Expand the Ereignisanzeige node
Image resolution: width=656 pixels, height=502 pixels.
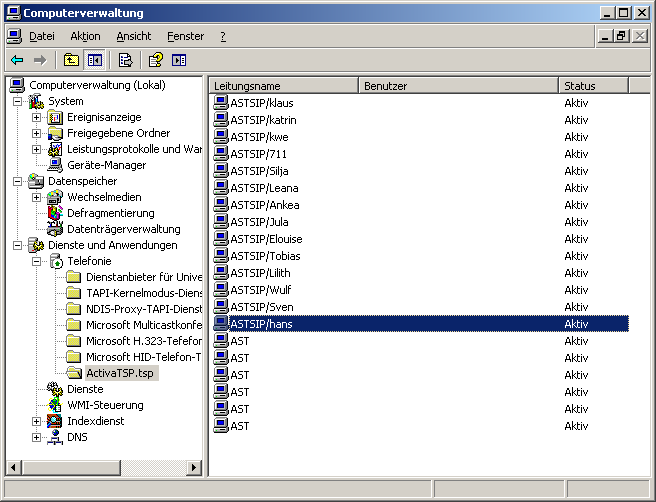[x=37, y=117]
